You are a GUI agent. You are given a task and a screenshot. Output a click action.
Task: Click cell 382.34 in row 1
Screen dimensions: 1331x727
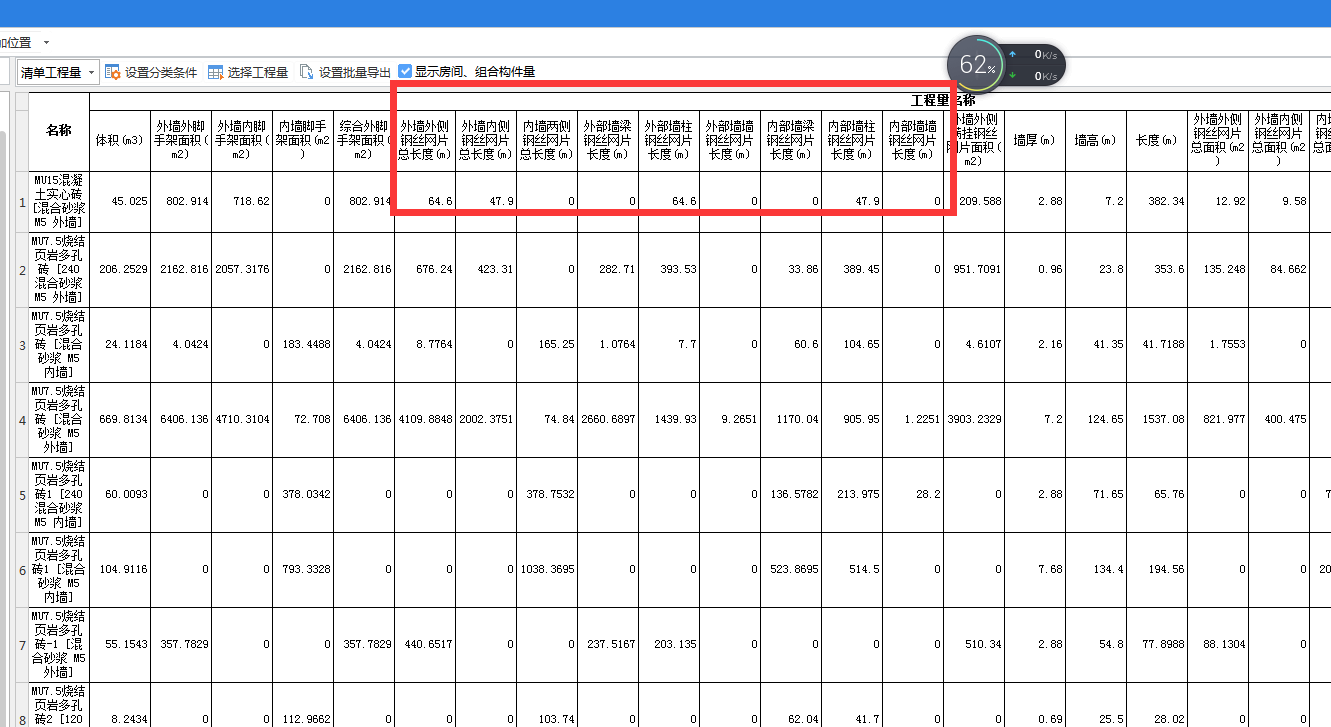pyautogui.click(x=1157, y=202)
